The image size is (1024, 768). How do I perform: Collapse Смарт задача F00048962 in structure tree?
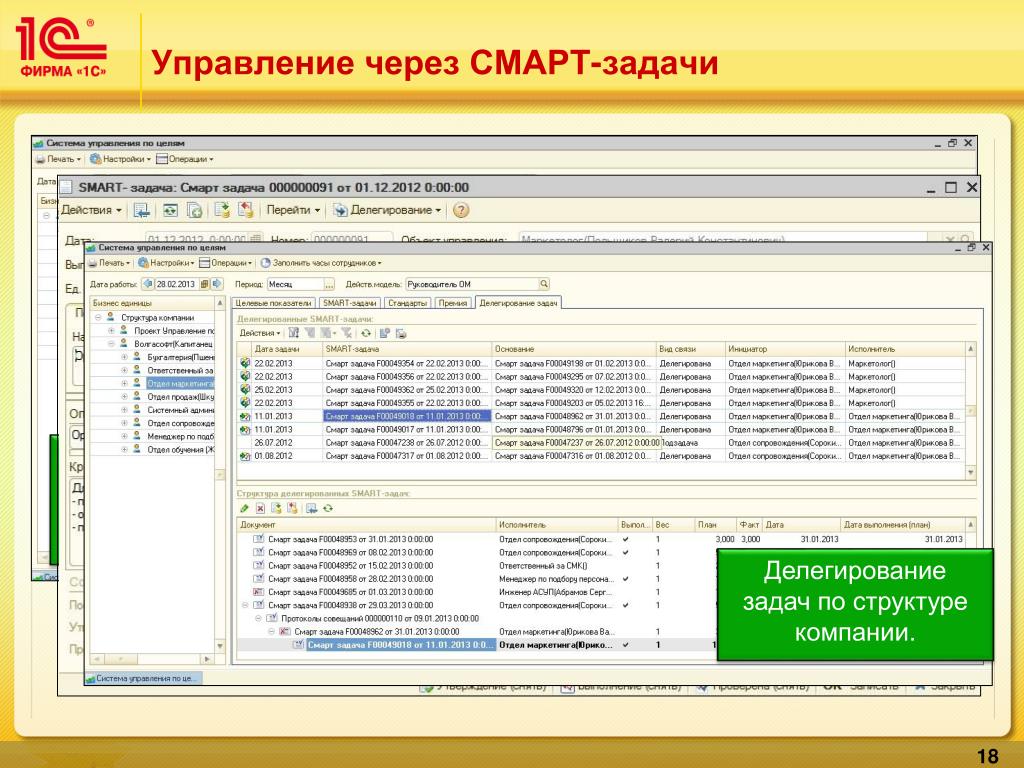tap(271, 632)
